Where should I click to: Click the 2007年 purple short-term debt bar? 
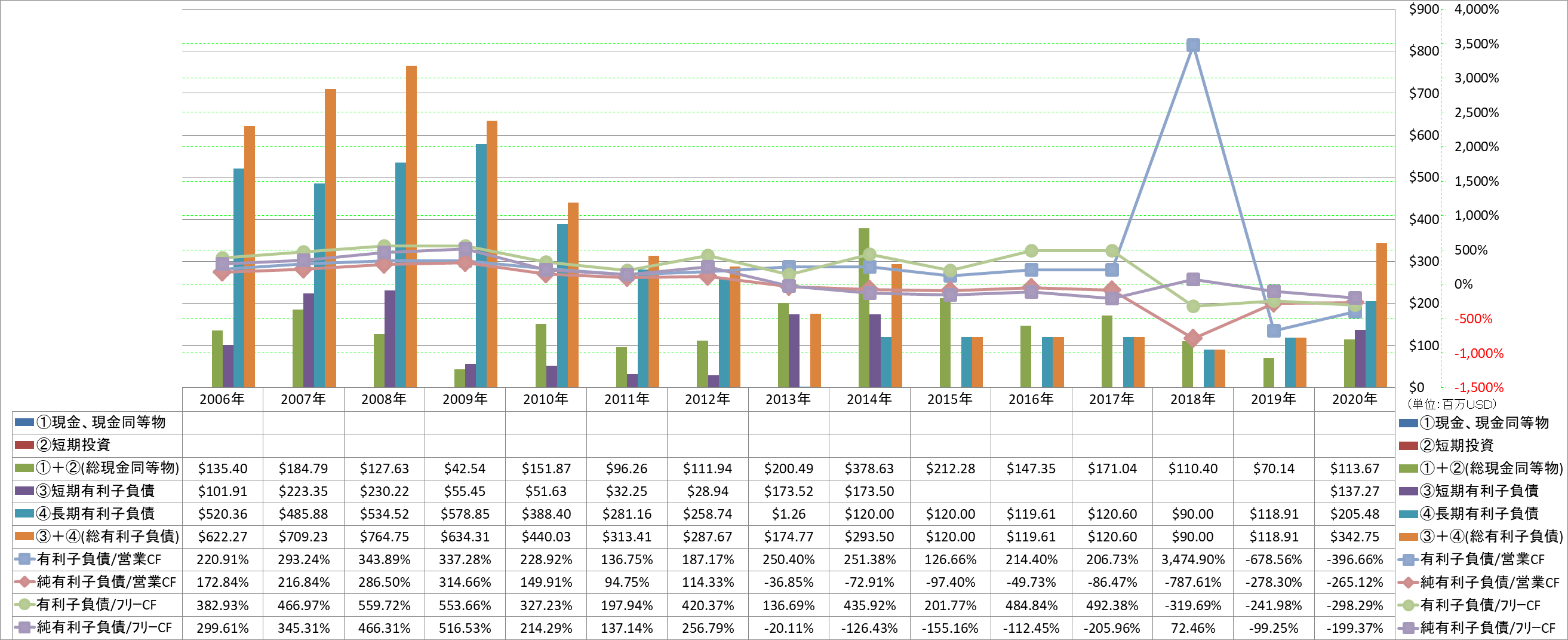(309, 341)
